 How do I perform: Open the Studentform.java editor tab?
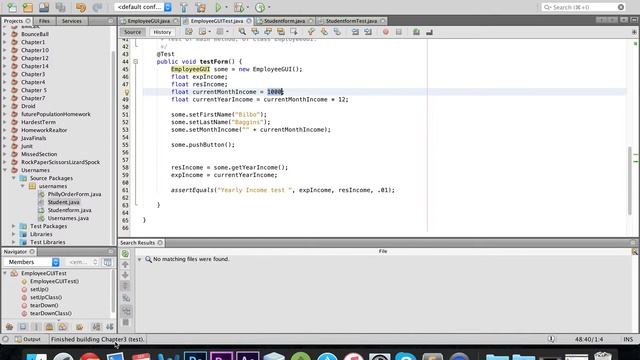tap(284, 20)
